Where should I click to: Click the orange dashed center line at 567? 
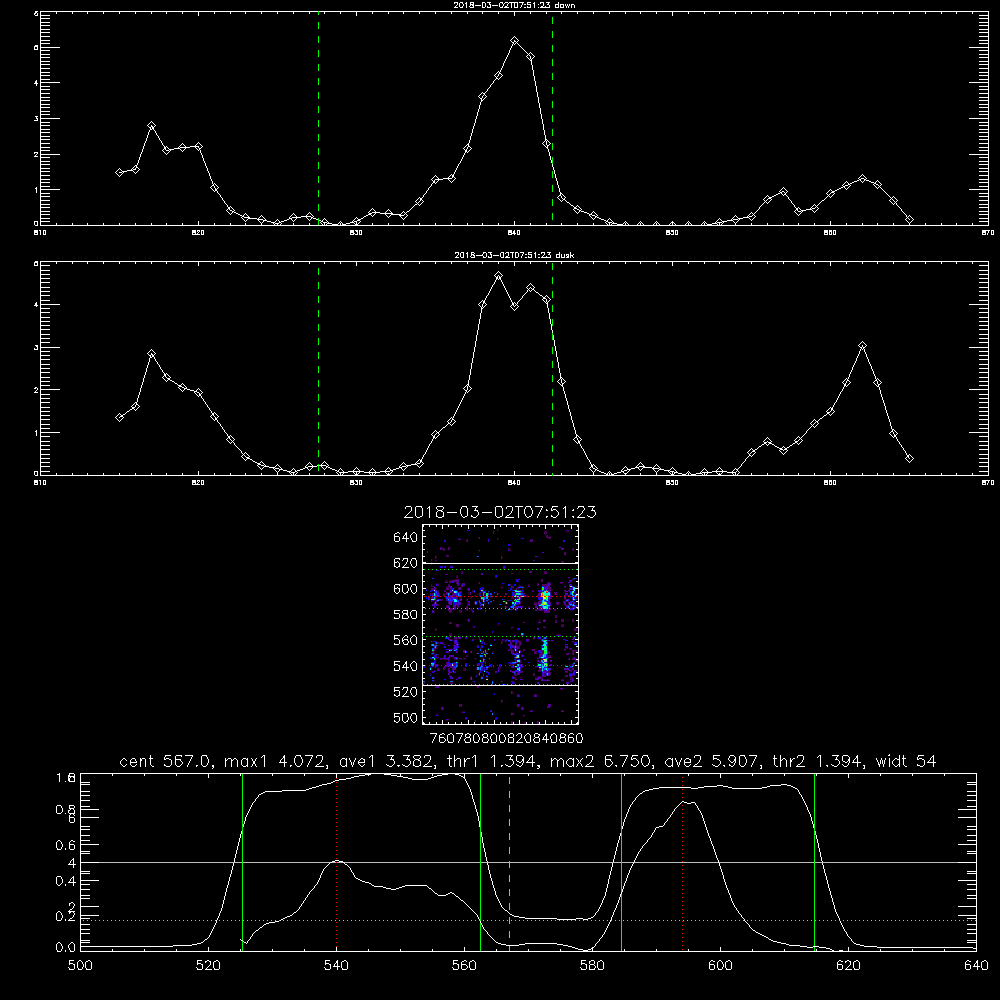coord(509,860)
